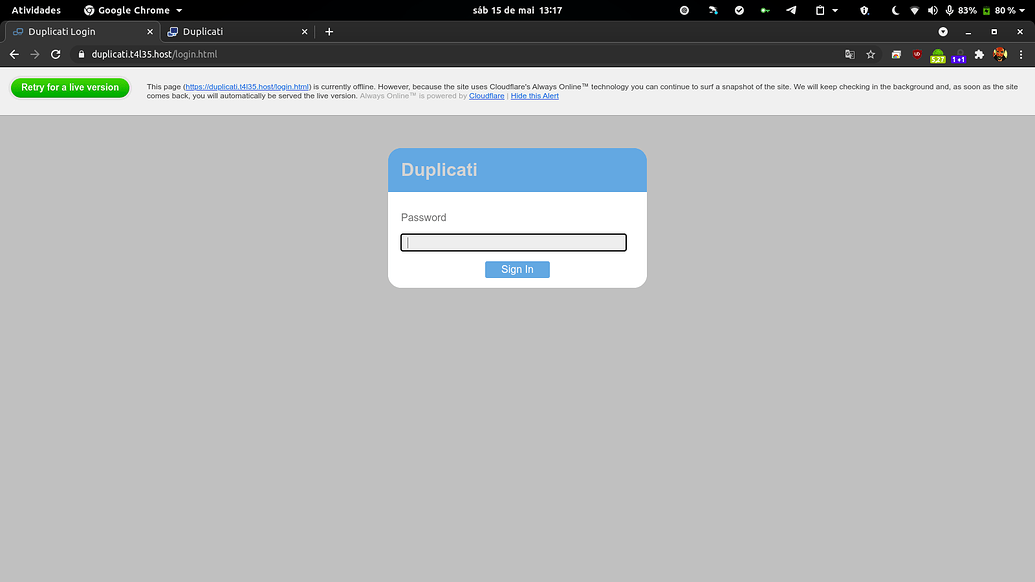
Task: Open Chrome's three-dot menu
Action: pos(1021,55)
